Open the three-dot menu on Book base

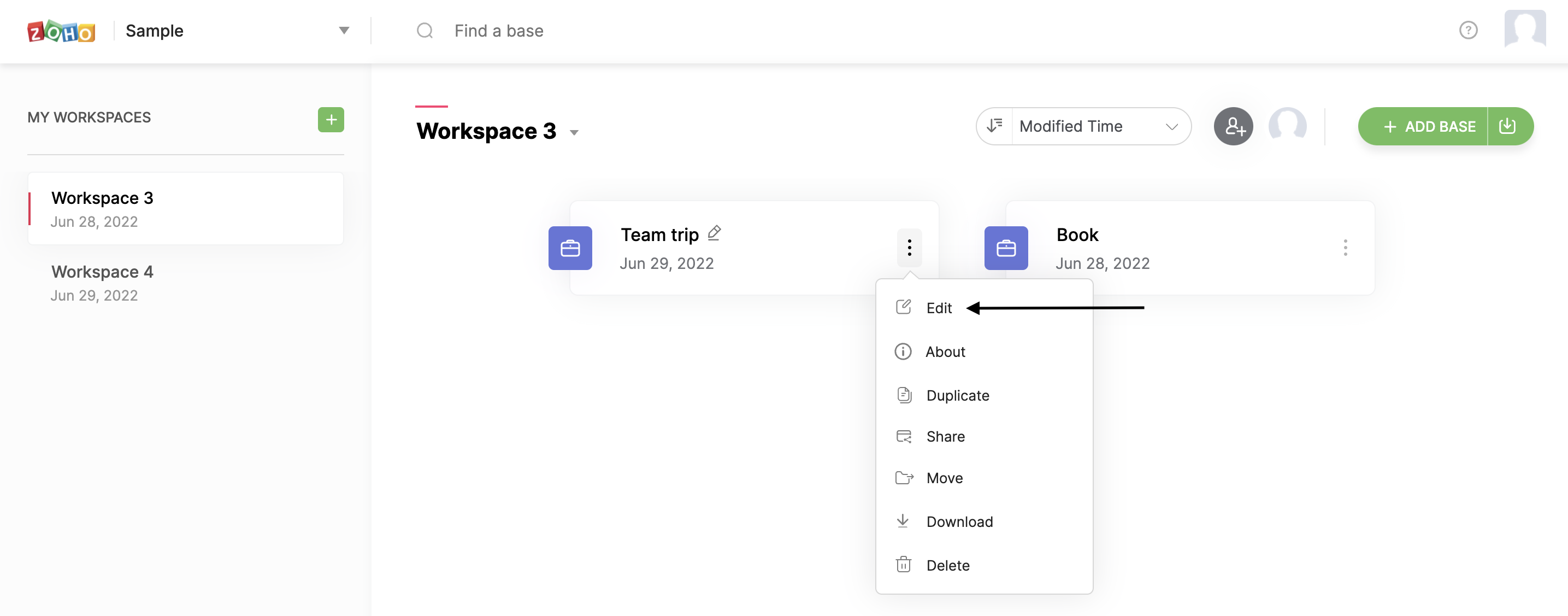[x=1345, y=248]
